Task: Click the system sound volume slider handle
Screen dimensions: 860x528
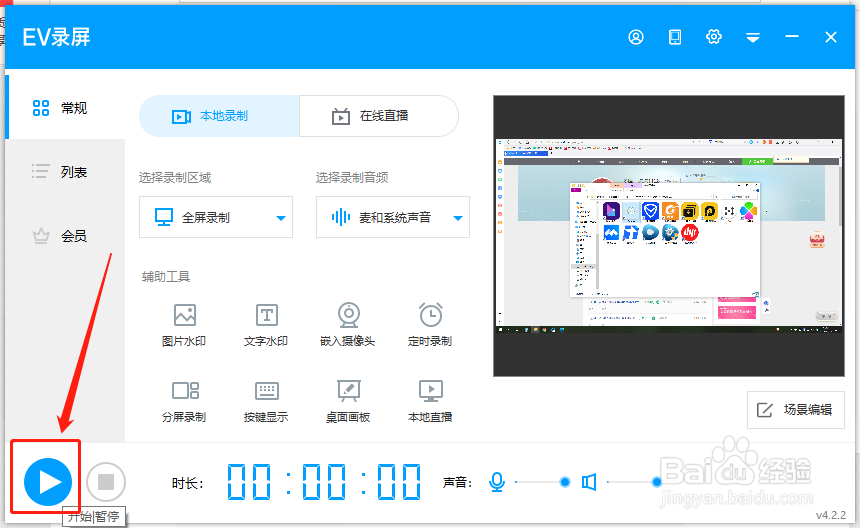Action: [x=656, y=482]
